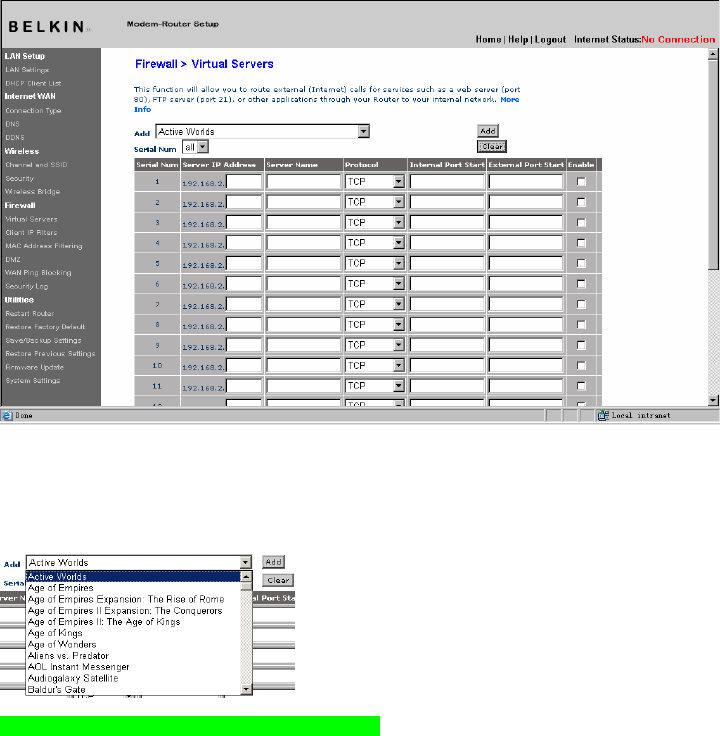The width and height of the screenshot is (720, 736).
Task: Open Protocol dropdown for row 2
Action: [x=375, y=202]
